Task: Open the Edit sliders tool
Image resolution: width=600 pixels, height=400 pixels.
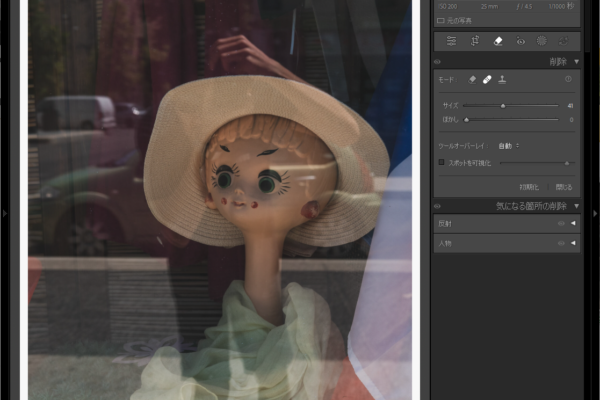Action: tap(451, 41)
